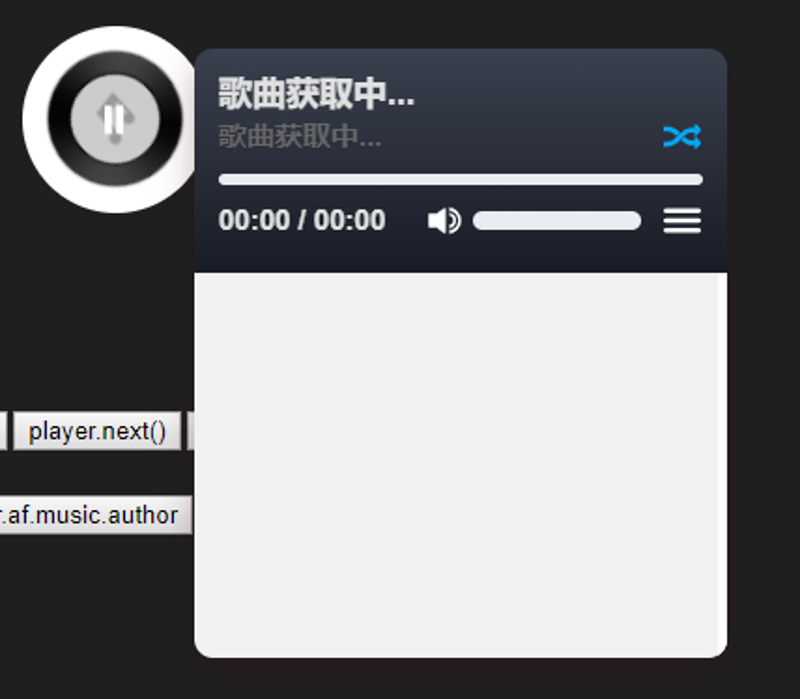
Task: Select the gray artist text 歌曲获取中...
Action: pyautogui.click(x=300, y=137)
